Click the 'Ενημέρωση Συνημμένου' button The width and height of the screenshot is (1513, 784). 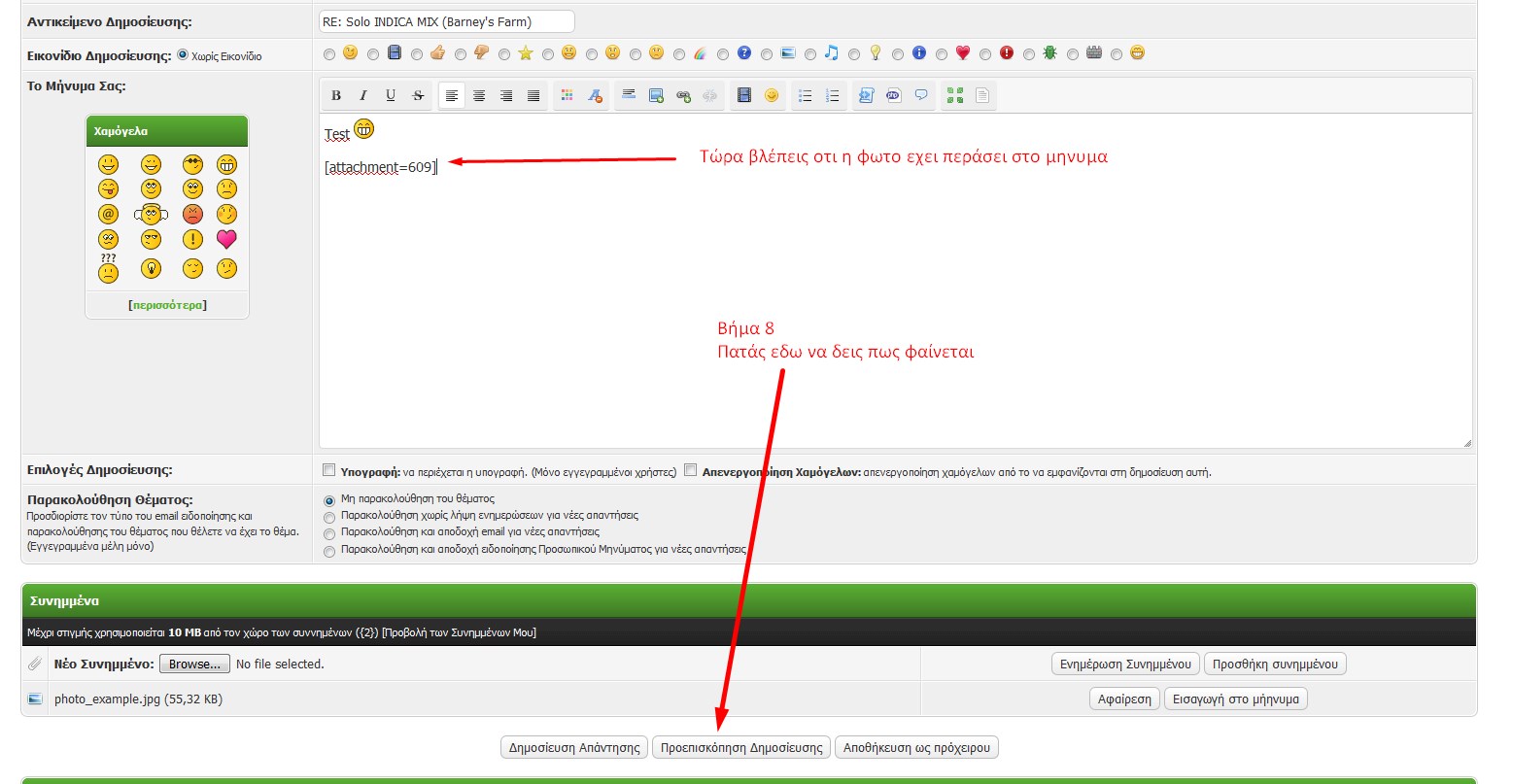[x=1125, y=665]
